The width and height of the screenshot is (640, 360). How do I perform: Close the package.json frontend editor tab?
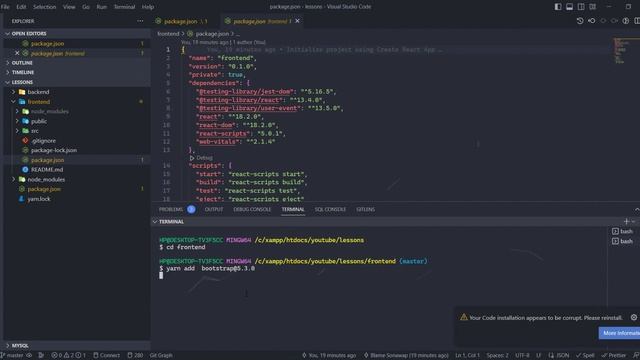(x=297, y=21)
